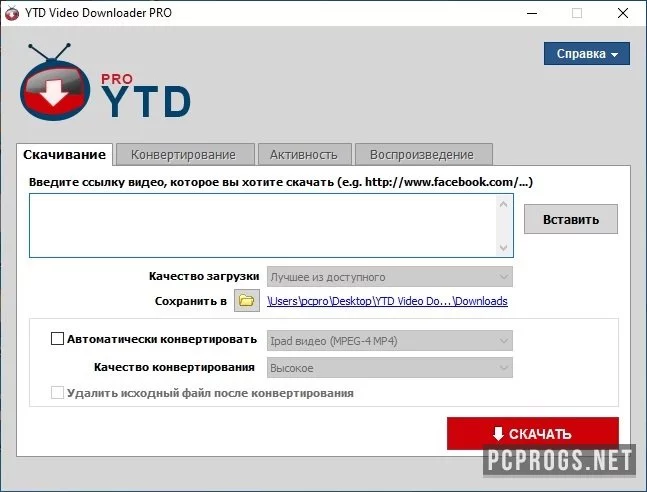Image resolution: width=647 pixels, height=492 pixels.
Task: Click the Вставить paste button
Action: tap(571, 219)
